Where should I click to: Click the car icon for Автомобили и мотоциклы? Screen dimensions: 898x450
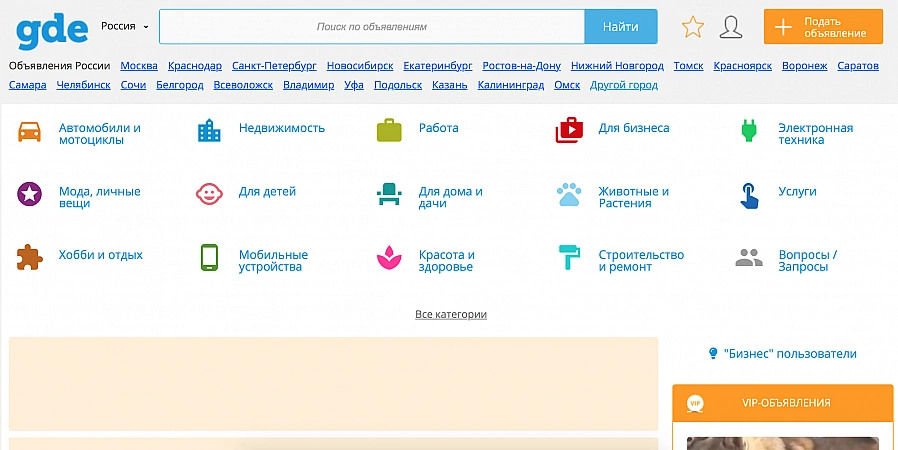30,131
